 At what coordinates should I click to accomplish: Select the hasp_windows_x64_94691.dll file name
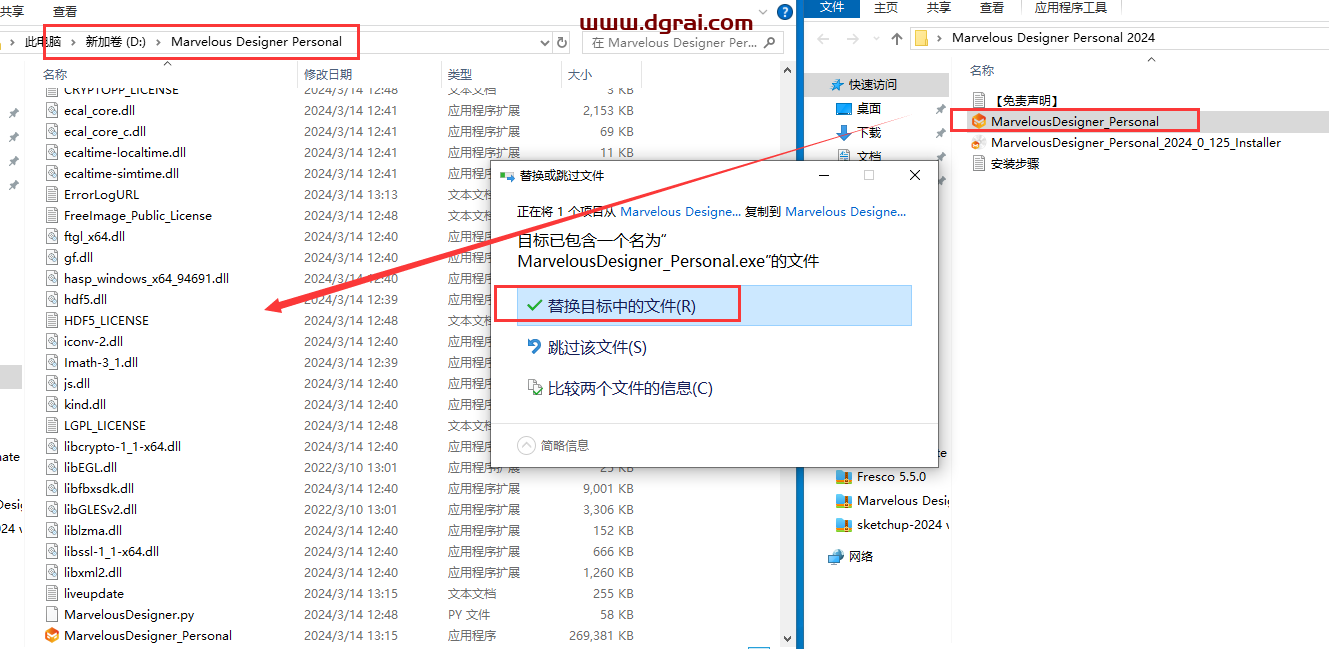(146, 279)
